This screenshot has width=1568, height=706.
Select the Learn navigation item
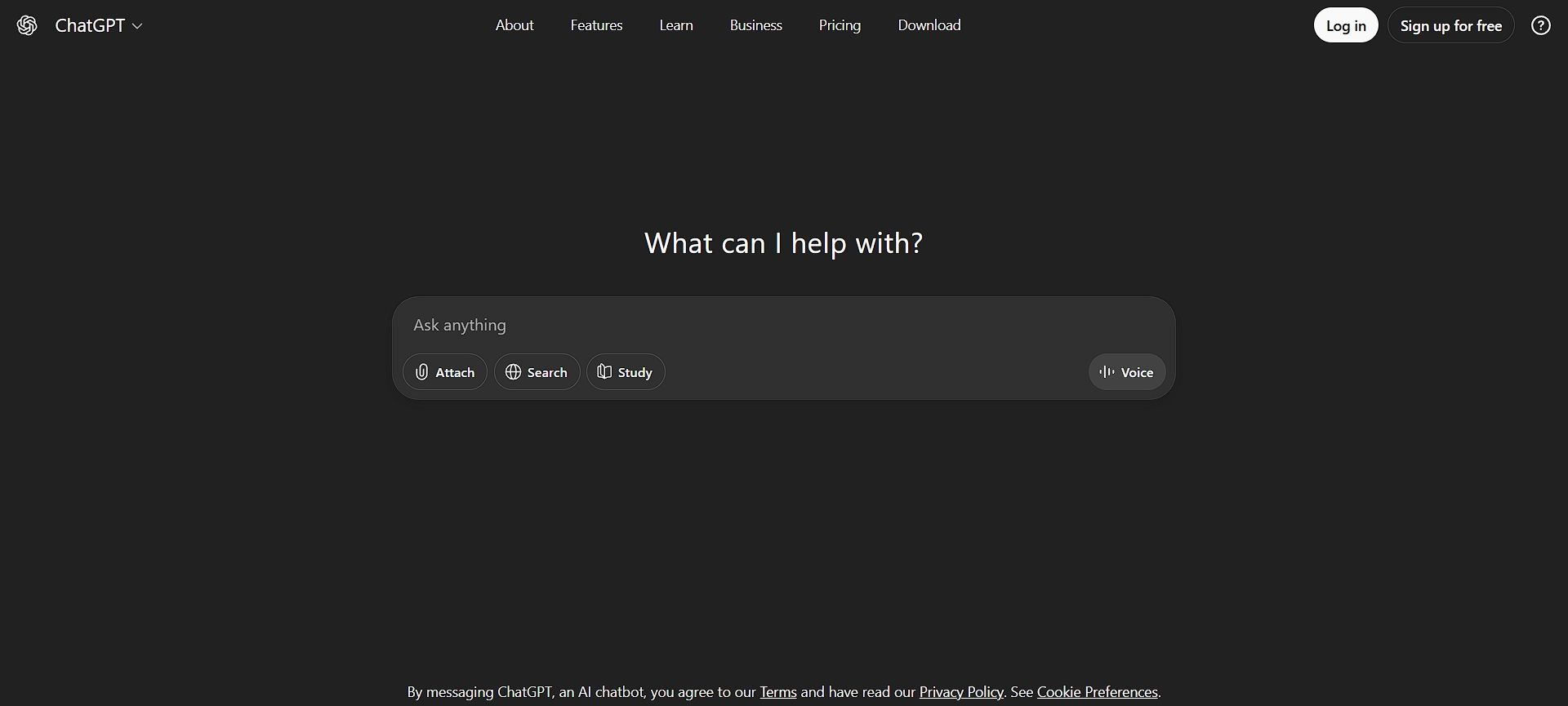[x=676, y=25]
